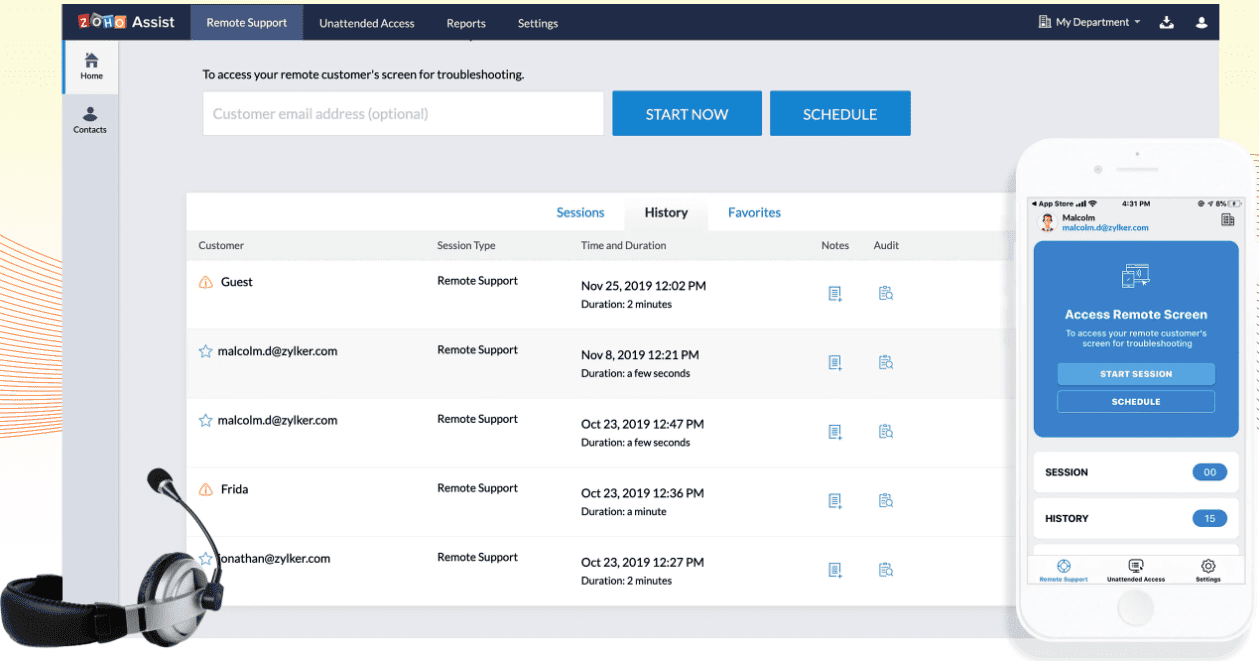Tap the 15 history count badge on phone
Viewport: 1259px width, 665px height.
[x=1210, y=518]
